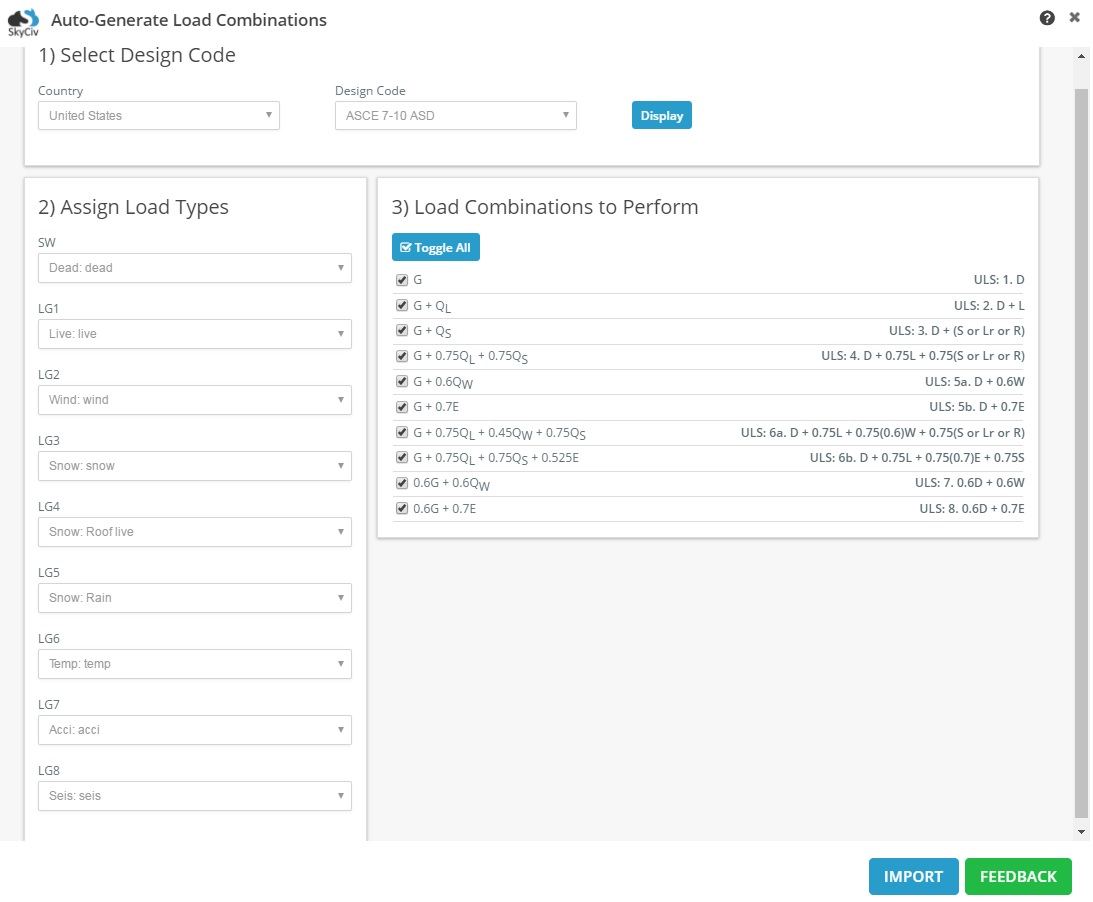Screen dimensions: 1093x902
Task: Click the Display button
Action: [662, 116]
